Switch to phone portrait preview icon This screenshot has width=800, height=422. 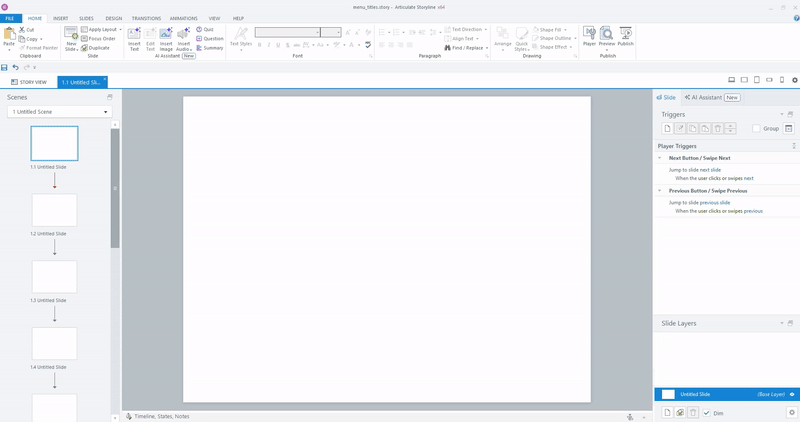tap(782, 80)
